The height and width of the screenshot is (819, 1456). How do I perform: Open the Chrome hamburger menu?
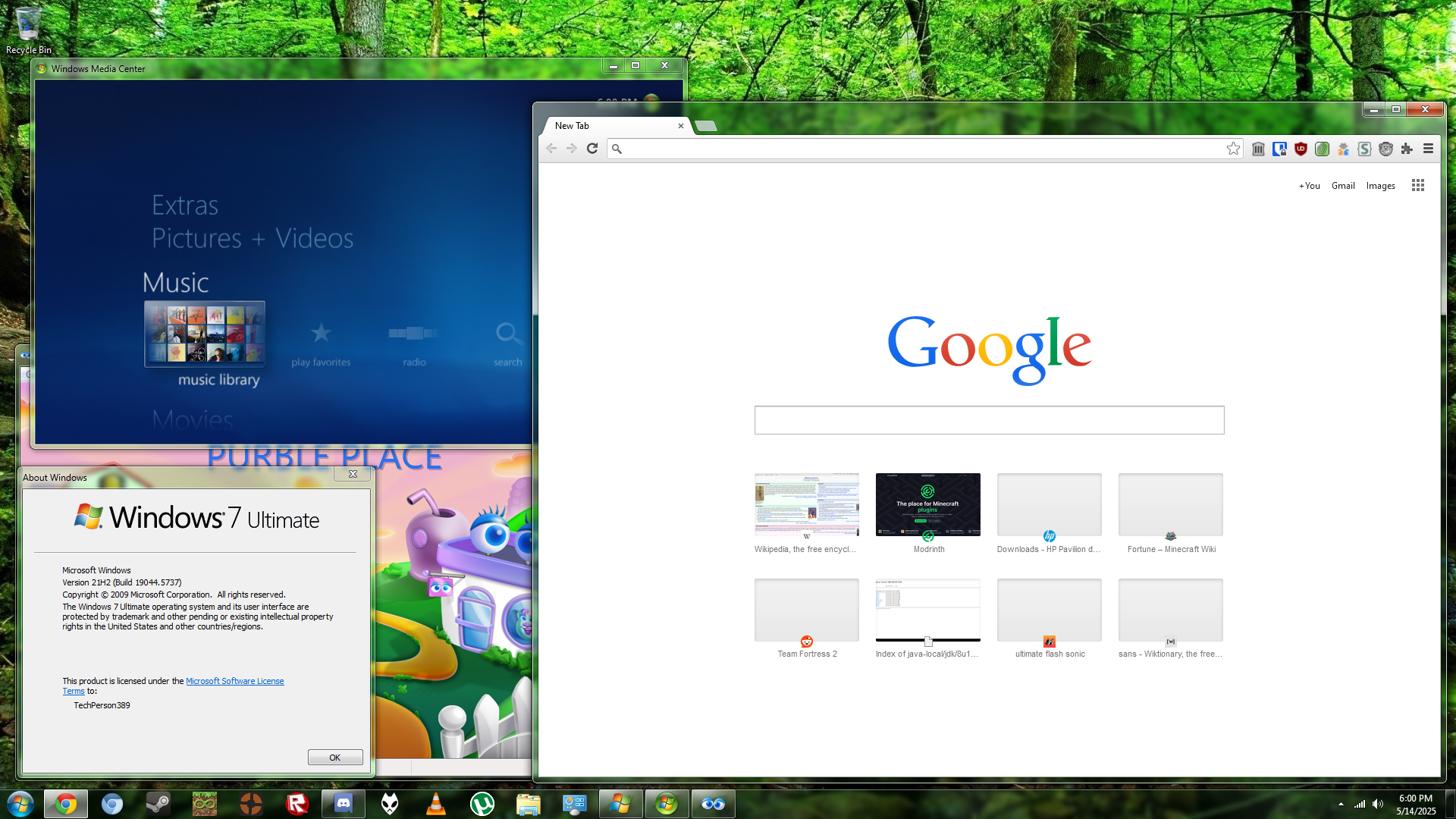tap(1428, 149)
